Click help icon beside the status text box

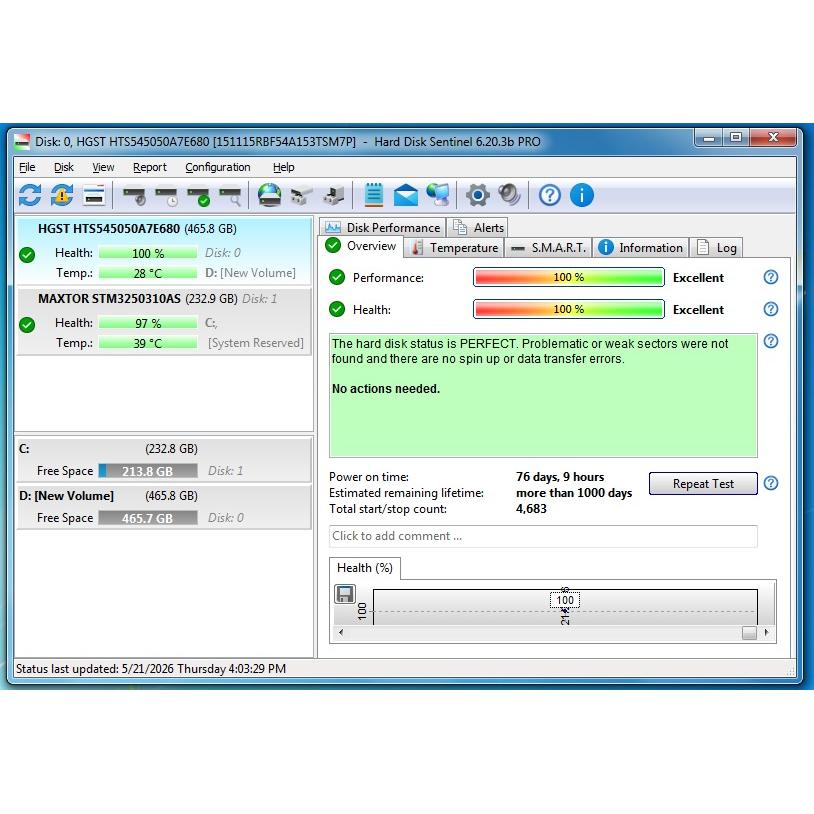coord(771,342)
